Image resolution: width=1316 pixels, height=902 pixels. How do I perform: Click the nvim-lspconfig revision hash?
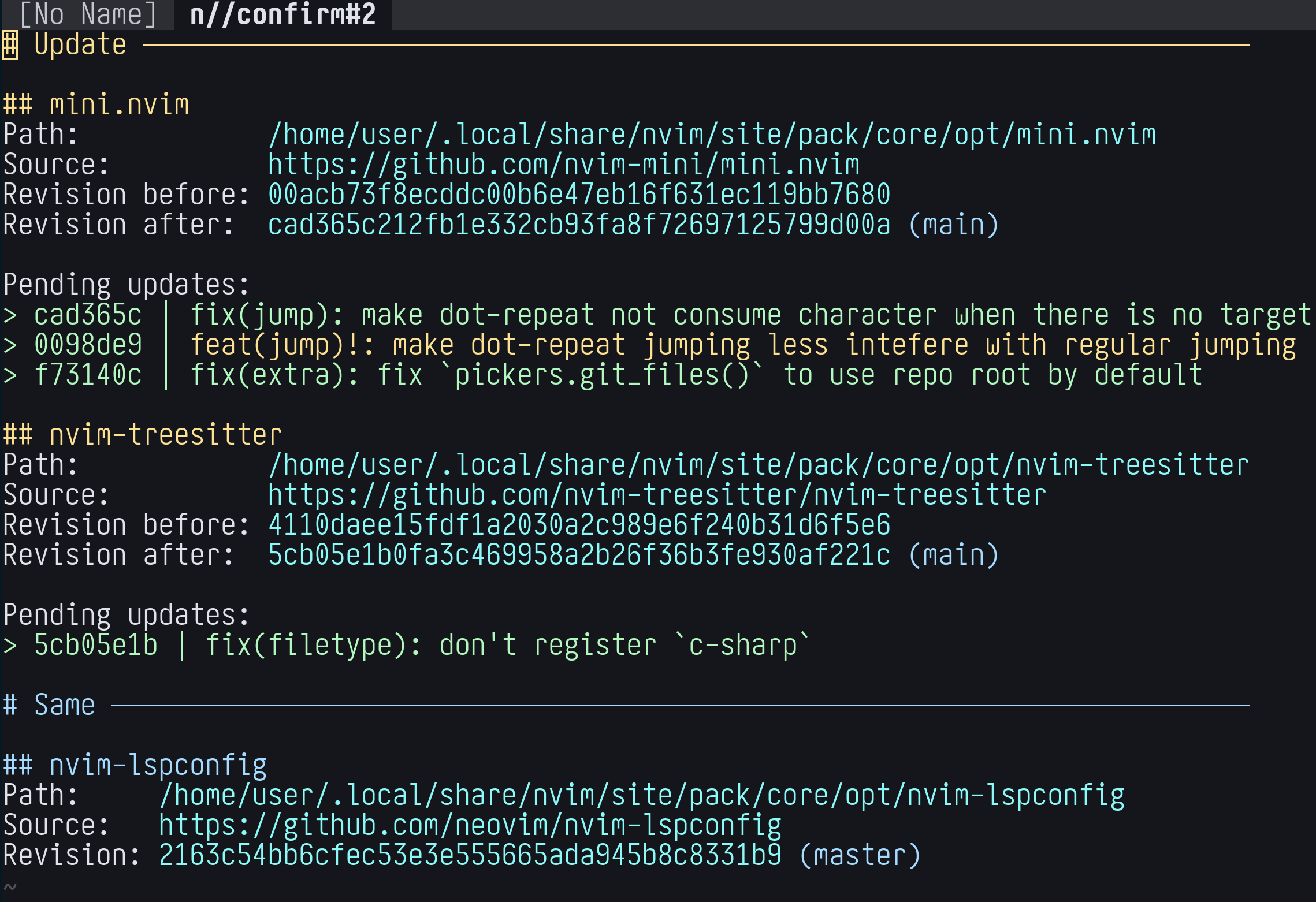pos(470,855)
